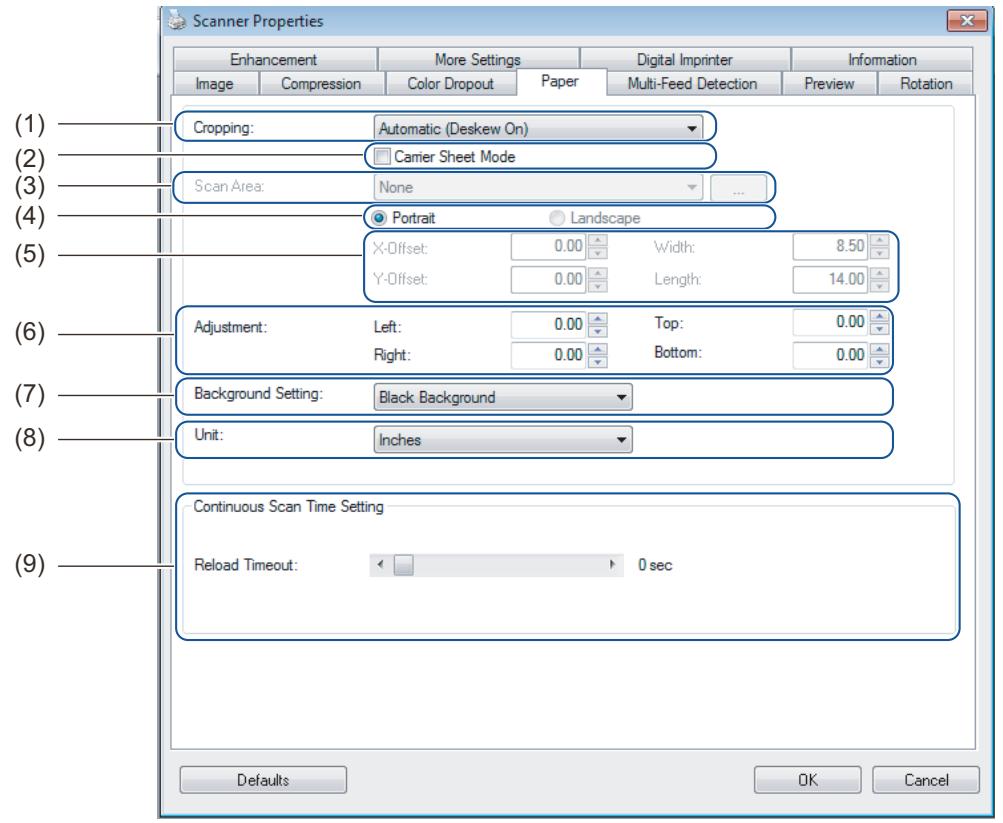Click the Adjustment Top value field

pos(830,322)
